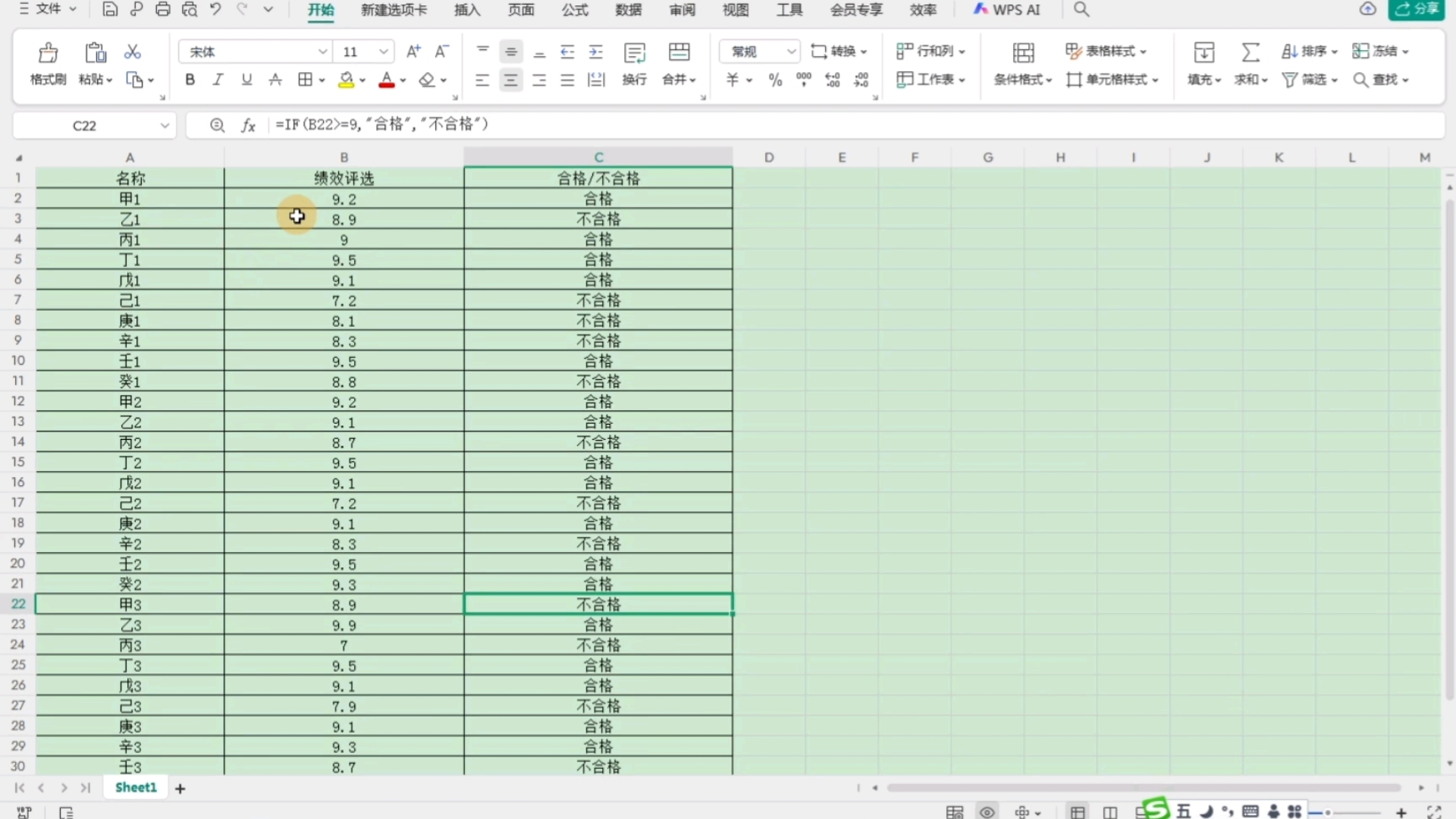This screenshot has width=1456, height=819.
Task: Click the increase font size icon
Action: 413,52
